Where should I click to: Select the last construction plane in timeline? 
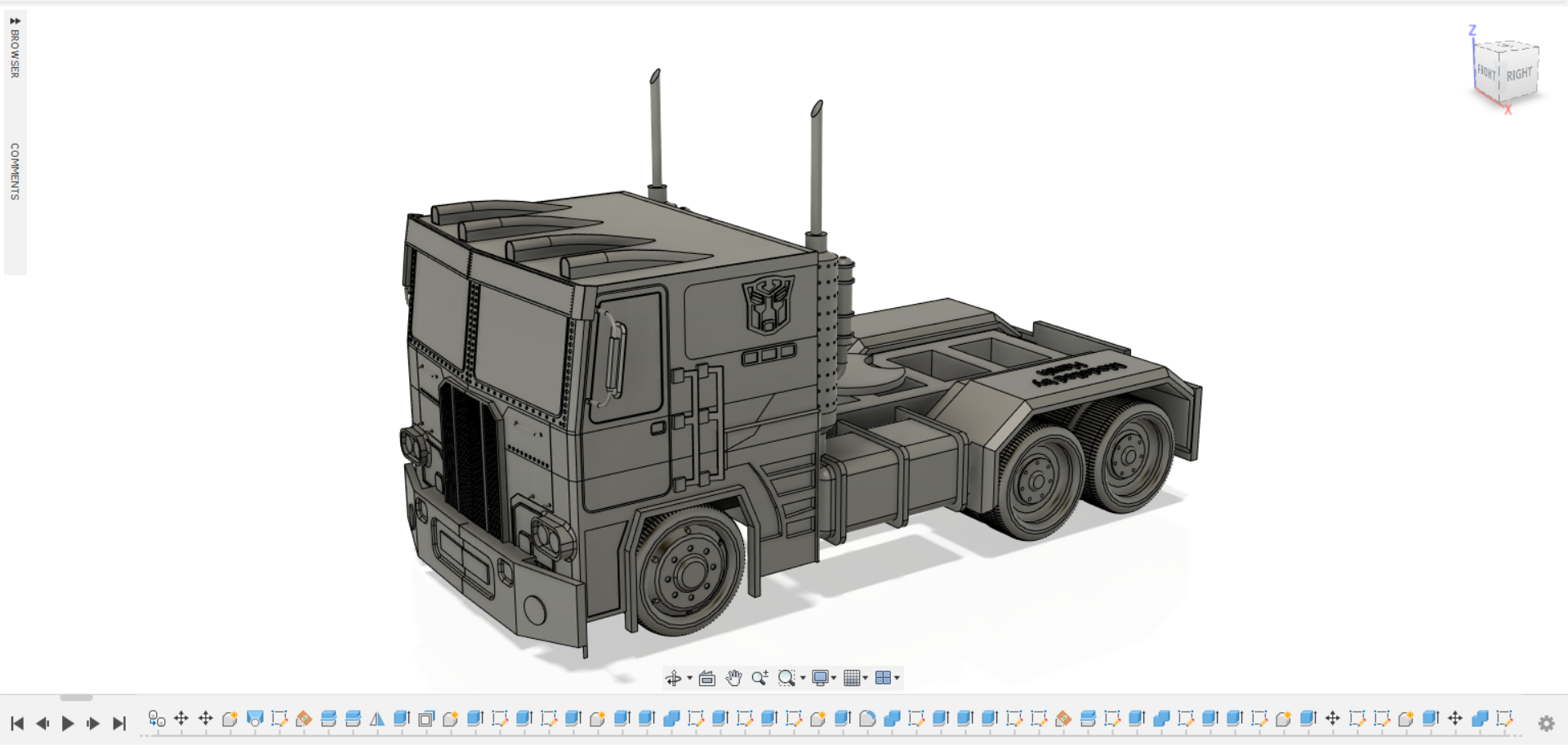click(x=1088, y=719)
